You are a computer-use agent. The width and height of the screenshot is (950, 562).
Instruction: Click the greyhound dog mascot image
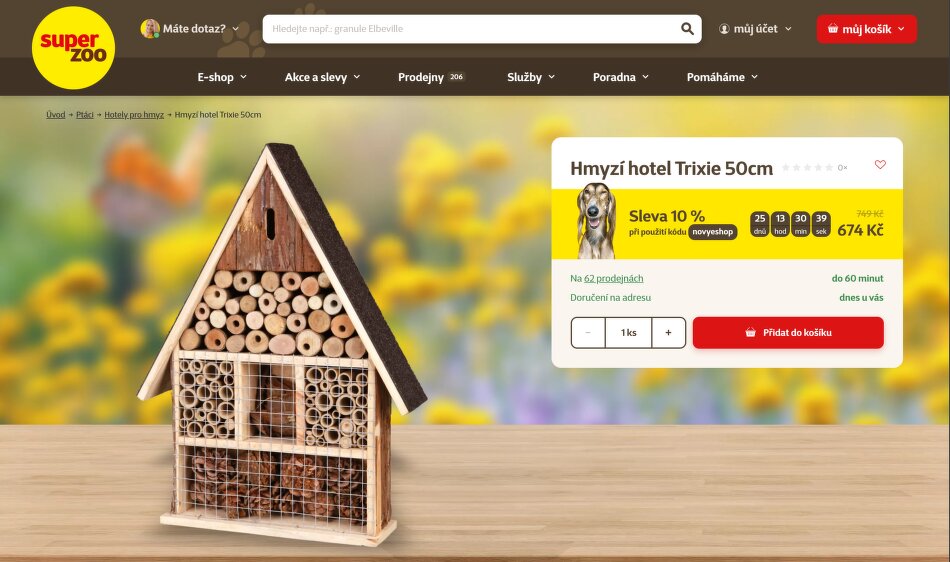(596, 220)
